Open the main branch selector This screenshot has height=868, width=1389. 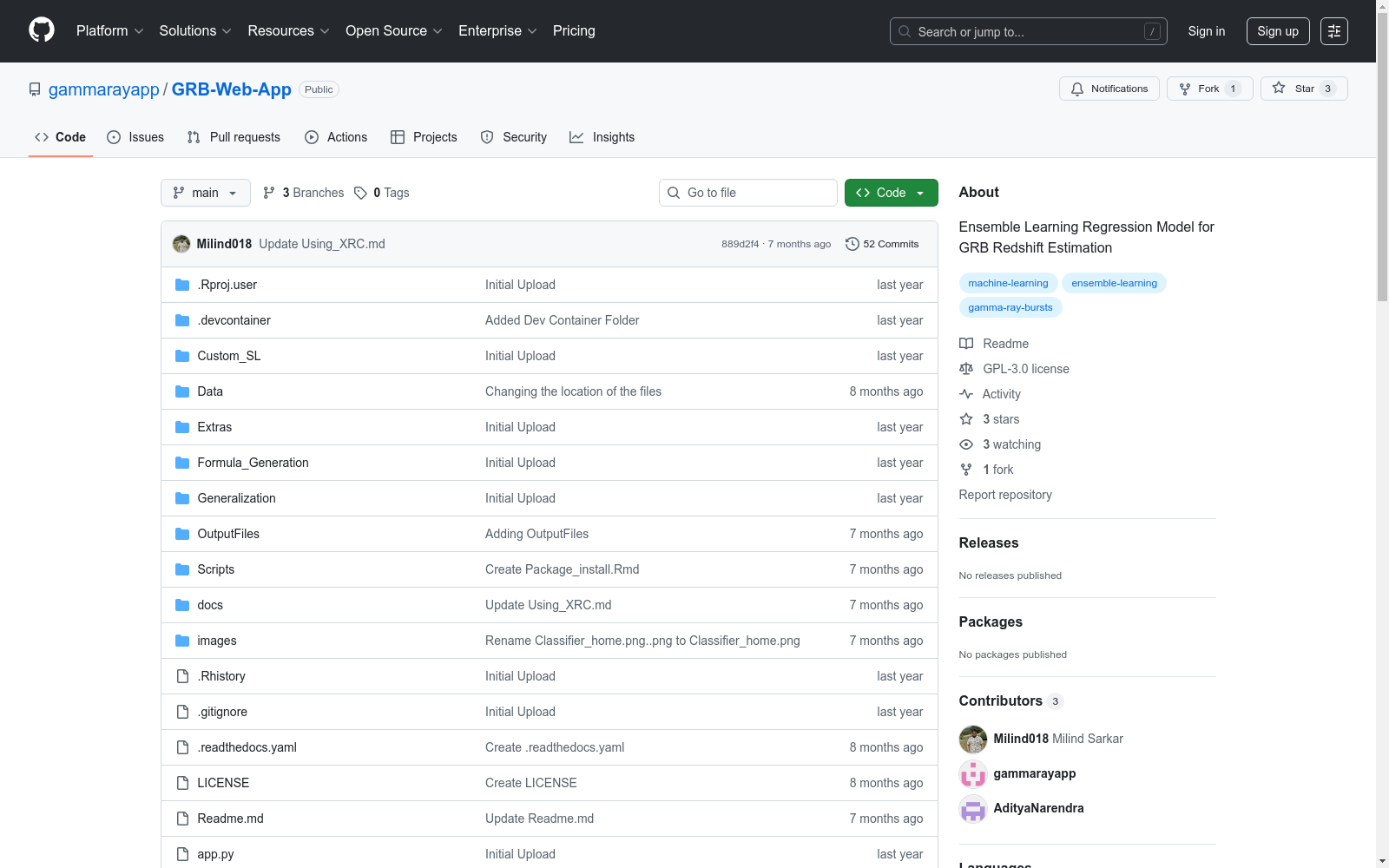point(206,193)
